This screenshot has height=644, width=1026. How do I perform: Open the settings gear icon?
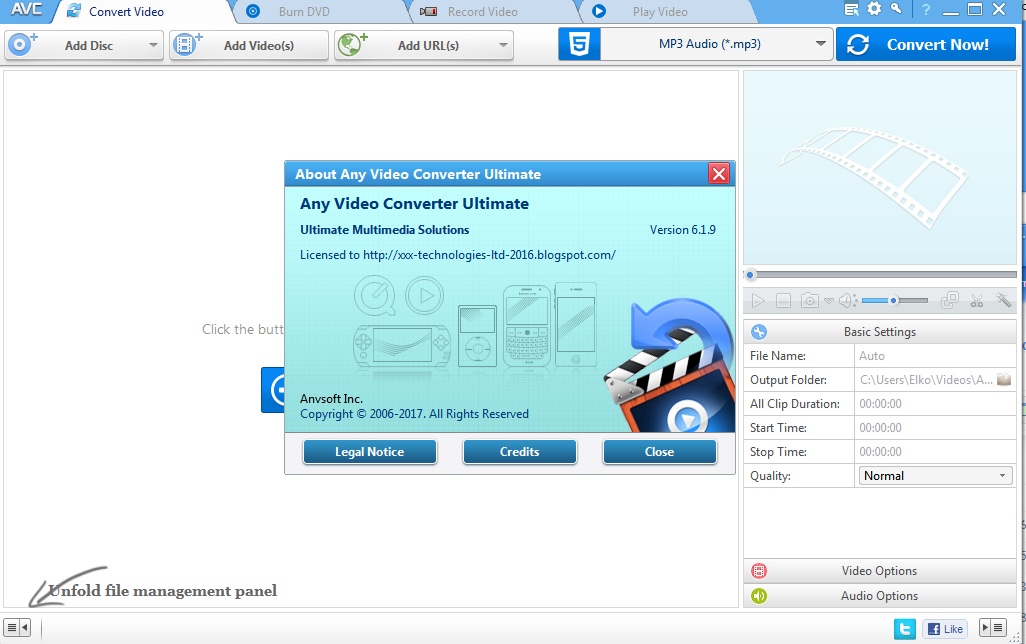pyautogui.click(x=874, y=9)
